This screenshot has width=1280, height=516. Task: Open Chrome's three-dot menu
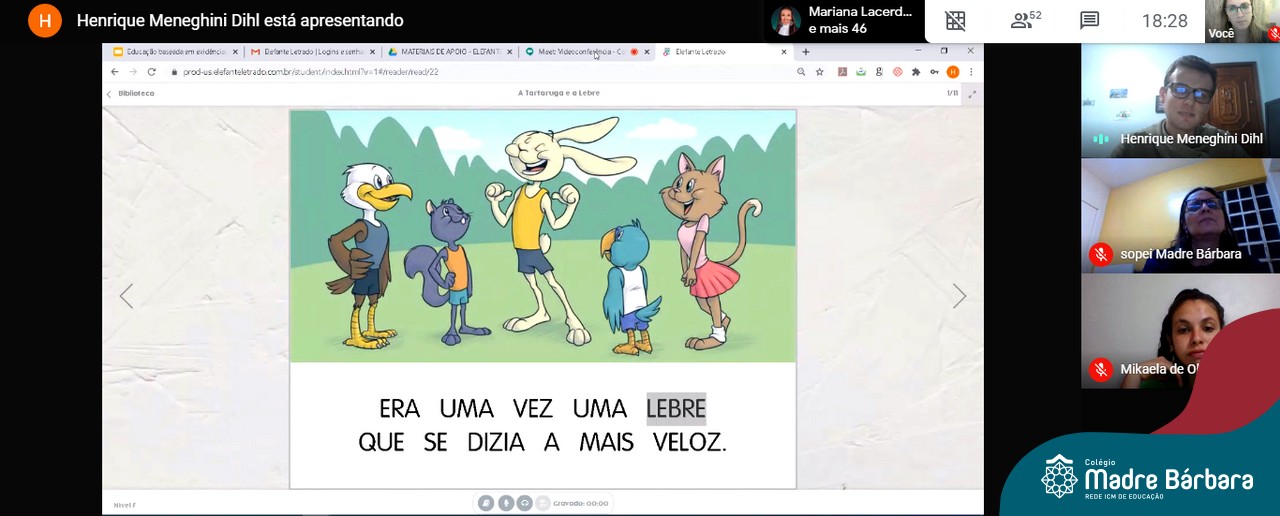pos(970,72)
